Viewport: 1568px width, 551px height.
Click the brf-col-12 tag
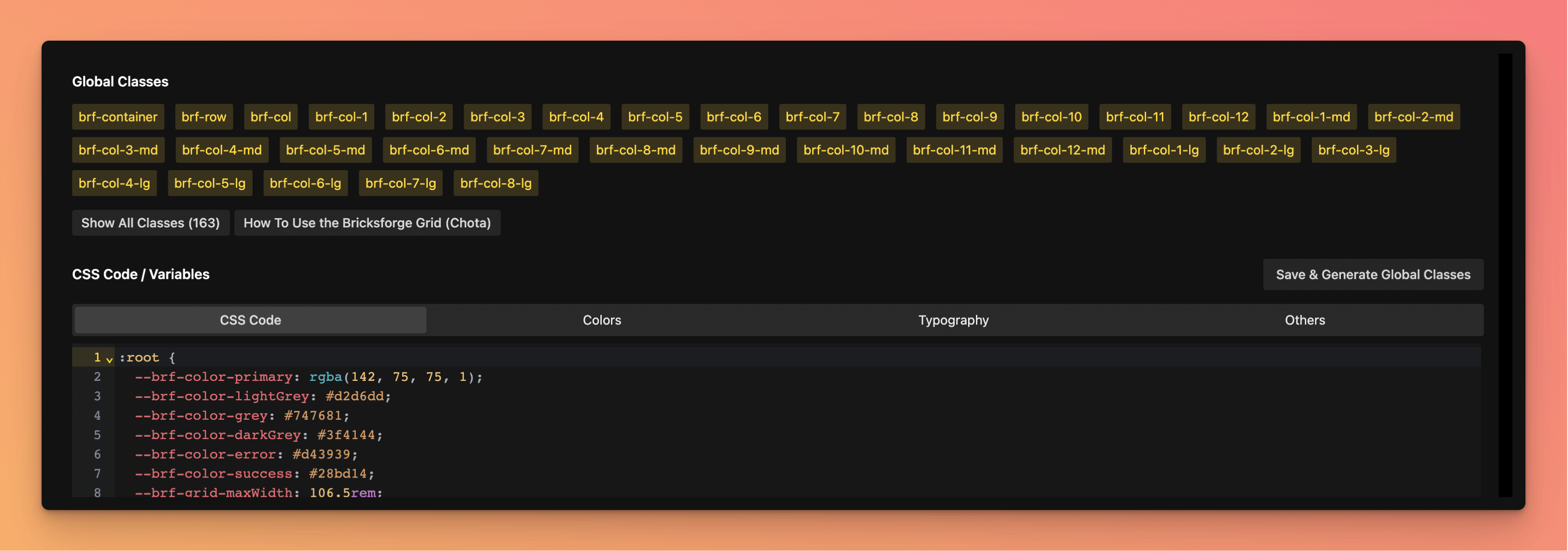[1219, 117]
